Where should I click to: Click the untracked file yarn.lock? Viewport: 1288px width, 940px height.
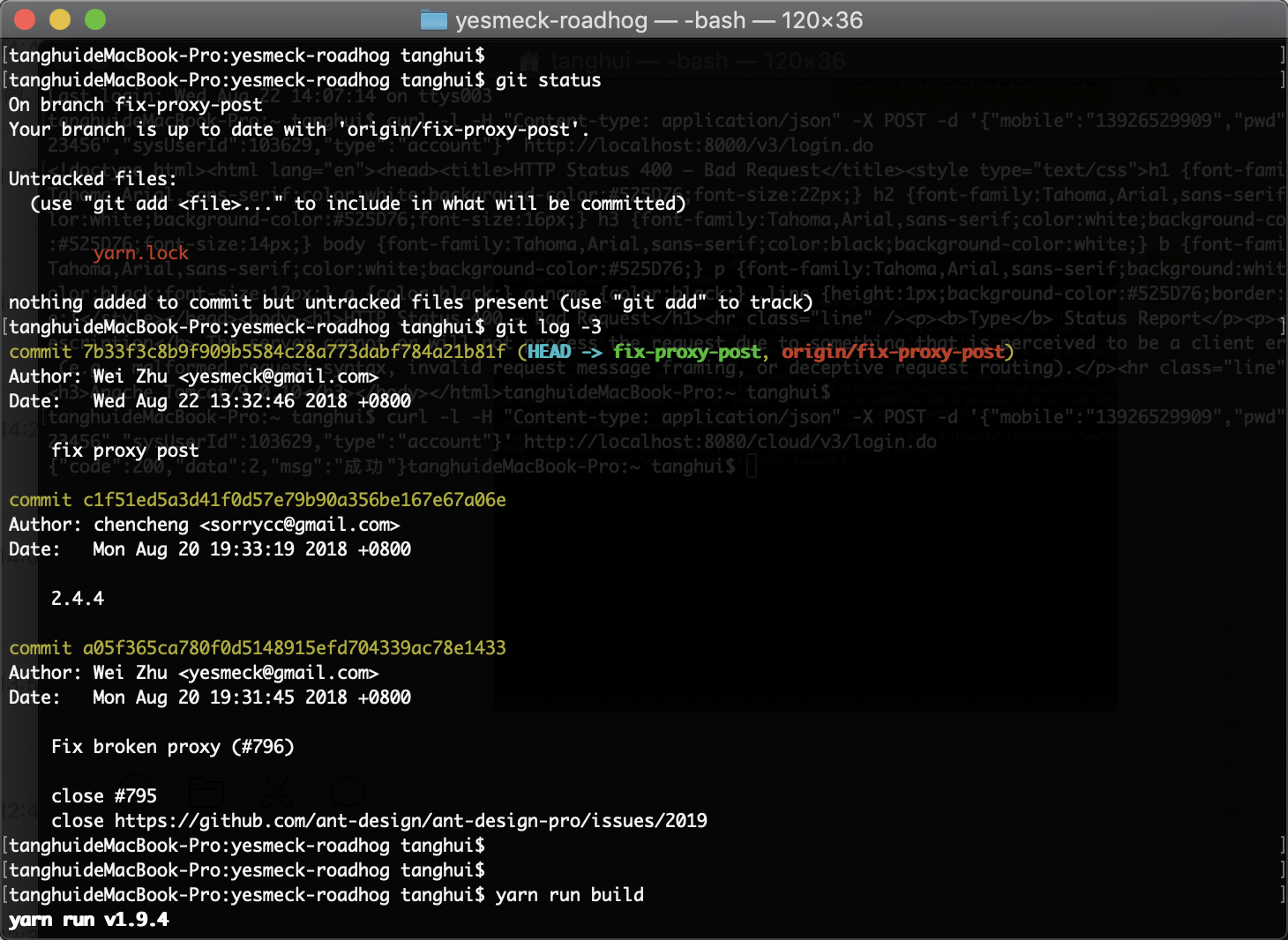point(141,252)
